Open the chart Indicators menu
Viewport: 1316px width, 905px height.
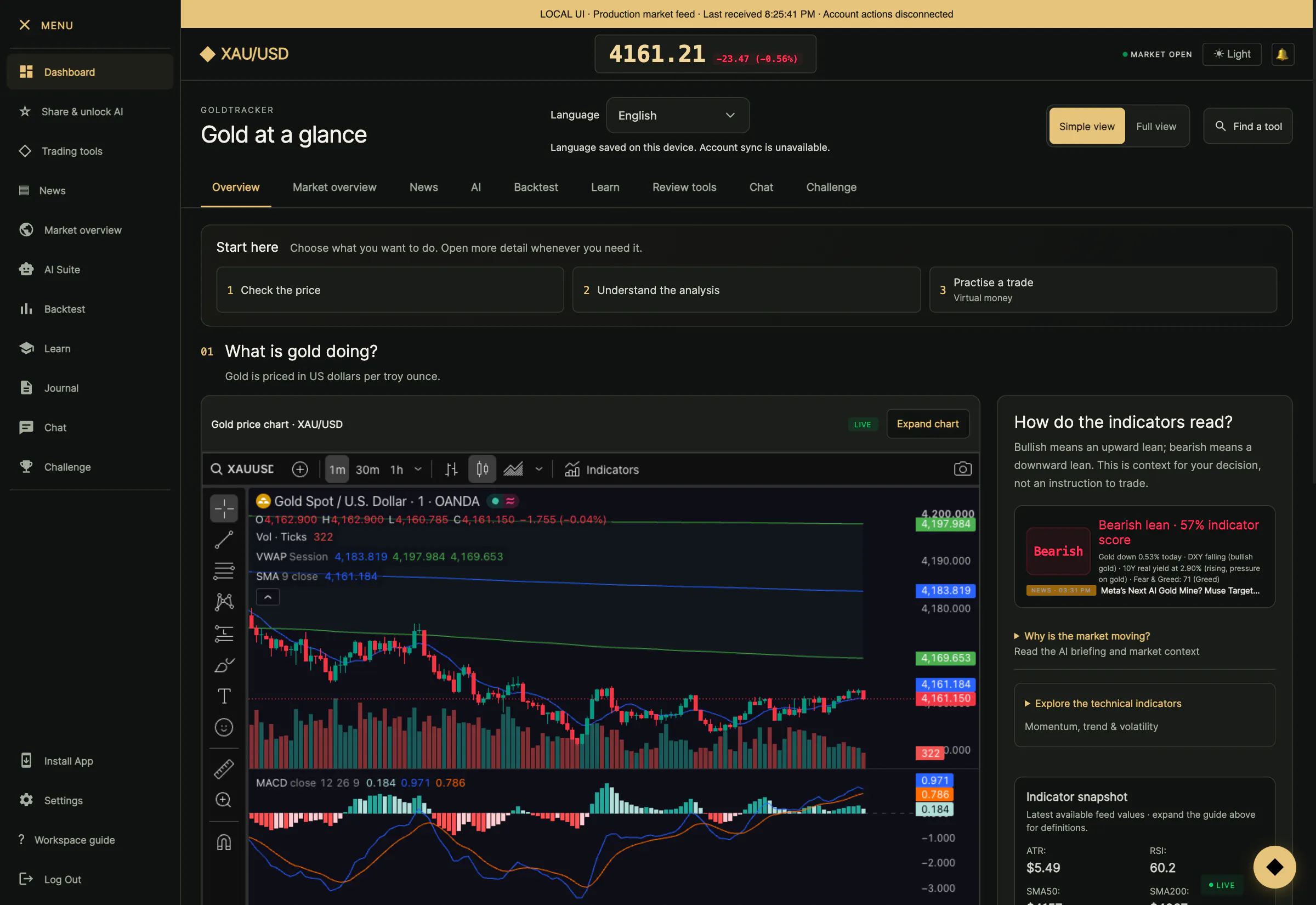coord(602,470)
